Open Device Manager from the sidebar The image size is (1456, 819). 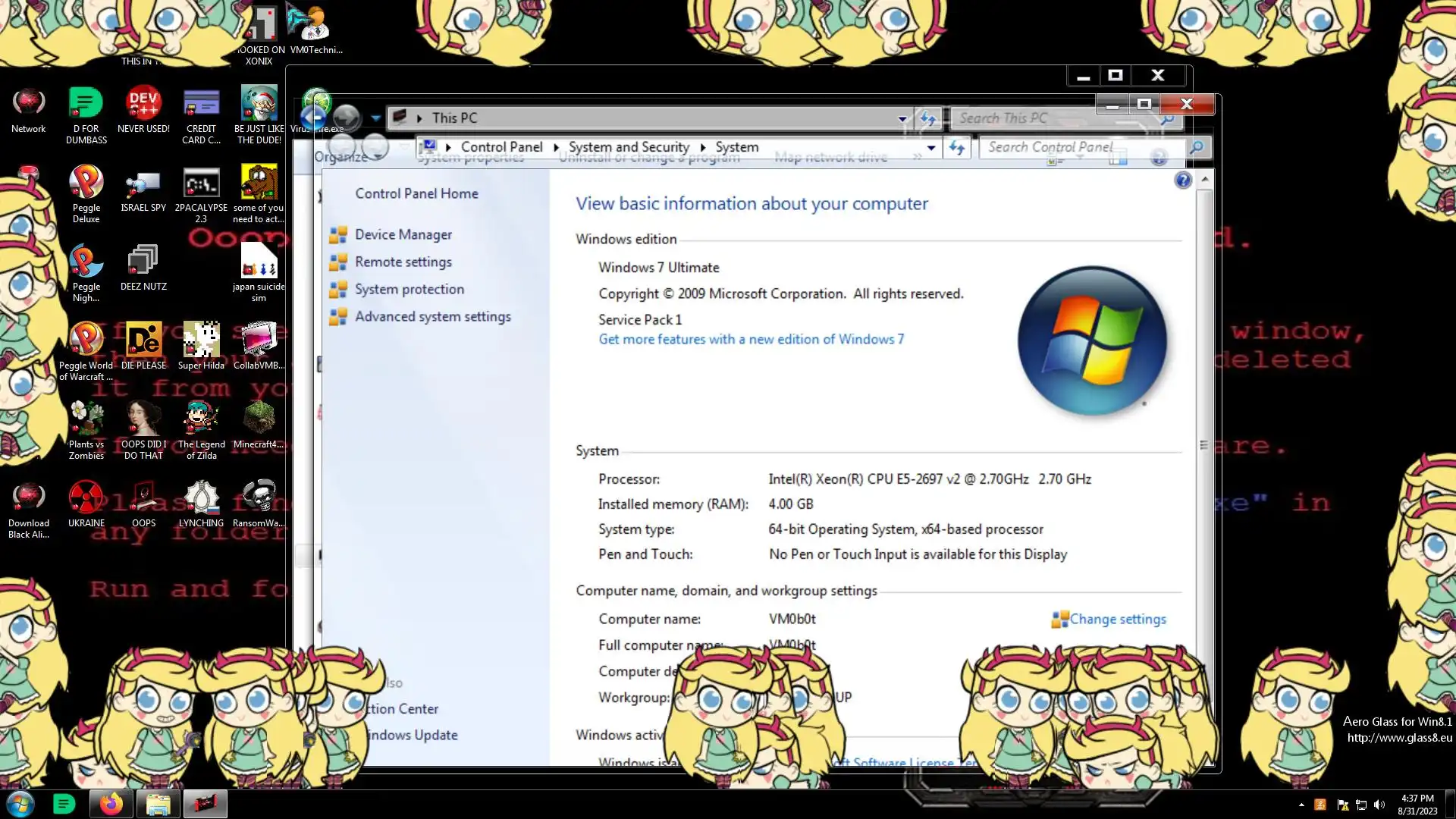click(403, 235)
